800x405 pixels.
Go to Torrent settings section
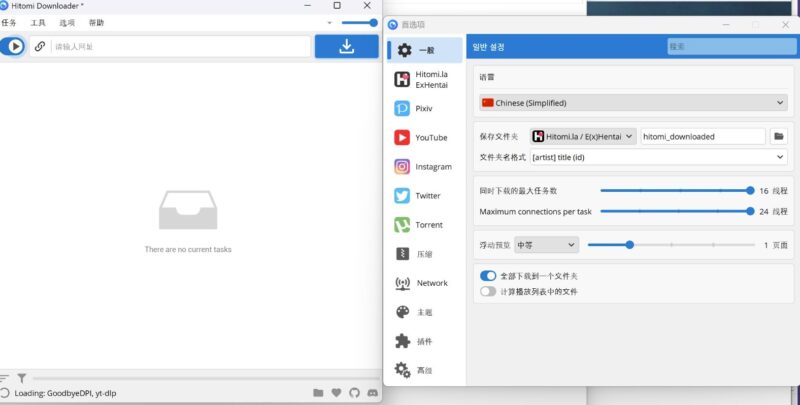[425, 225]
